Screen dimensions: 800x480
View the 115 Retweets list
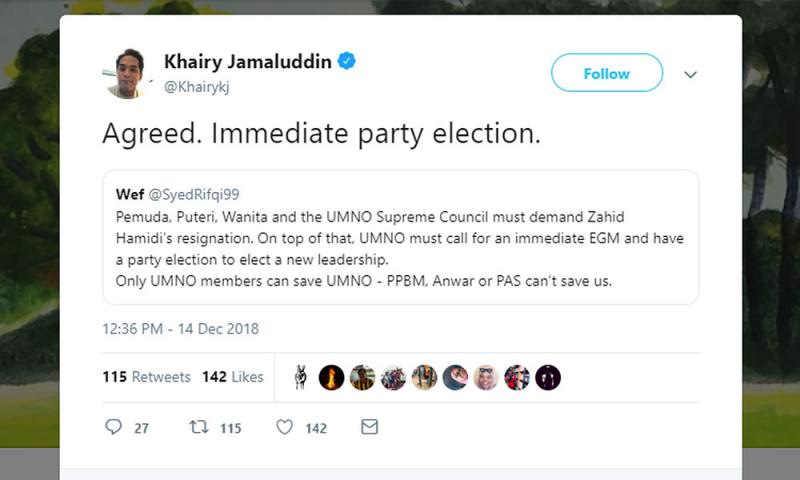[146, 377]
